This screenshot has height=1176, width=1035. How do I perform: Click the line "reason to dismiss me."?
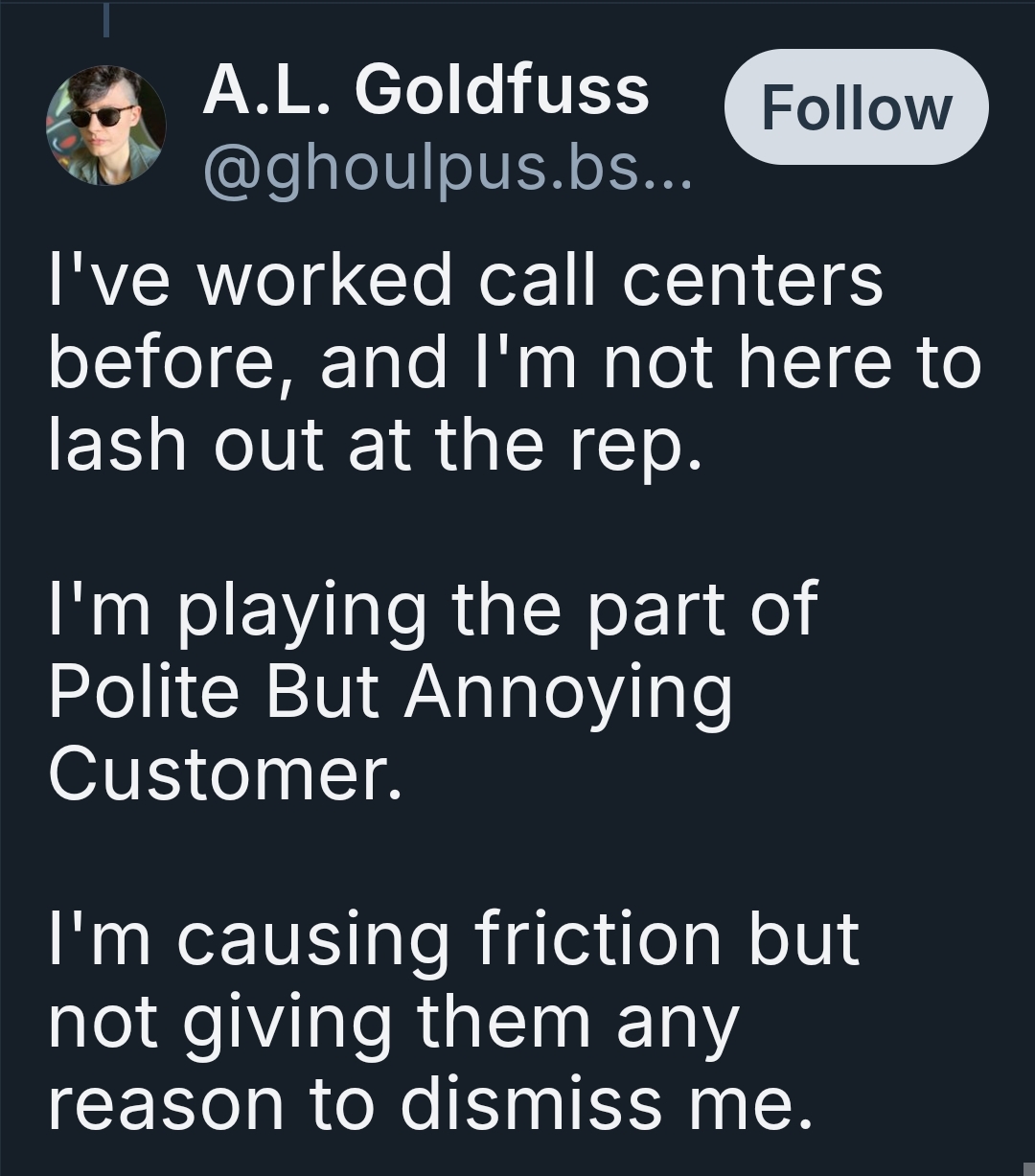point(431,1103)
